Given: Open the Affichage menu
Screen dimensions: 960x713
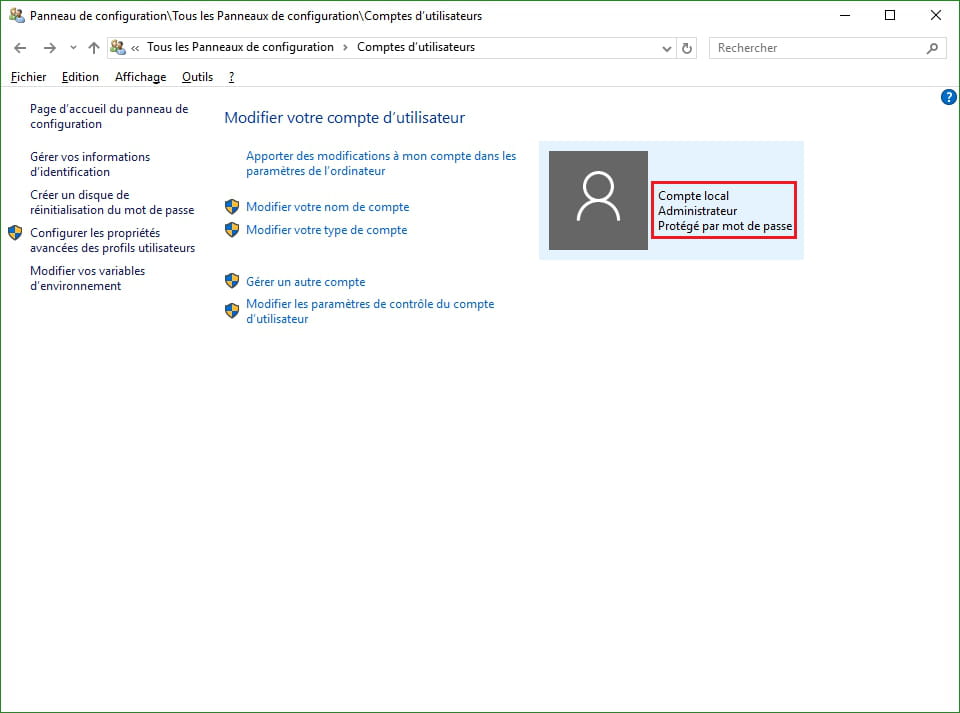Looking at the screenshot, I should click(140, 77).
